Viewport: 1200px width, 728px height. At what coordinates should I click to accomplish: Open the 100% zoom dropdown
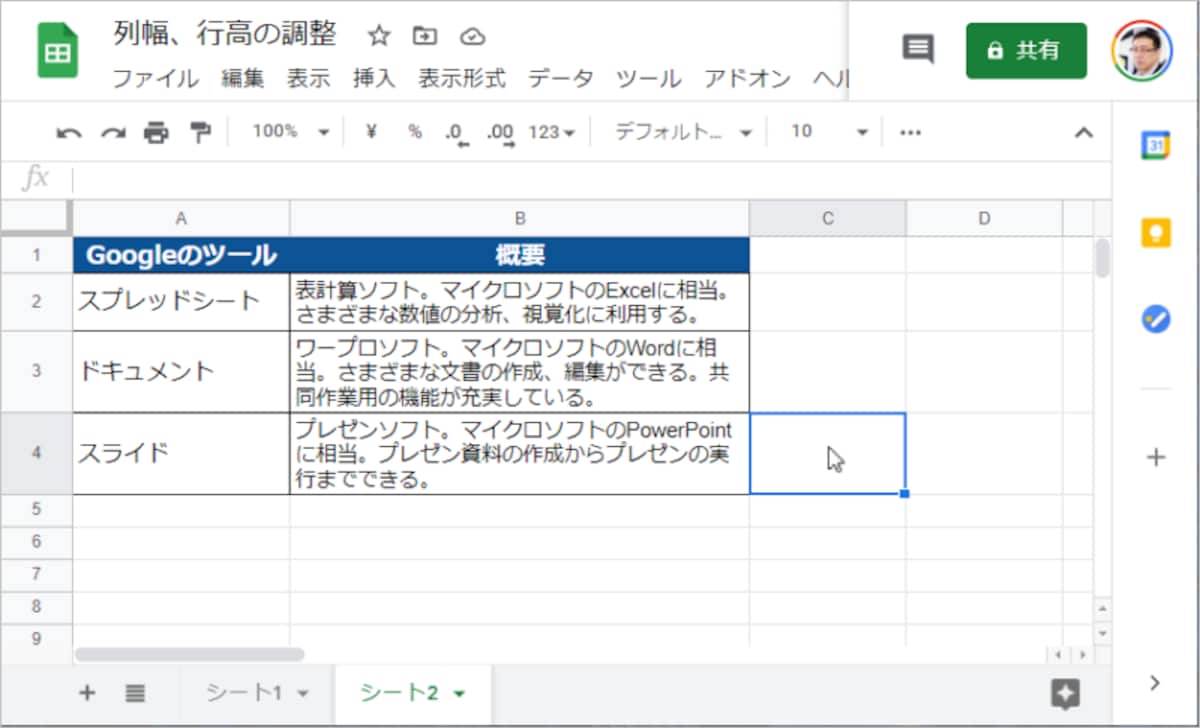tap(290, 131)
